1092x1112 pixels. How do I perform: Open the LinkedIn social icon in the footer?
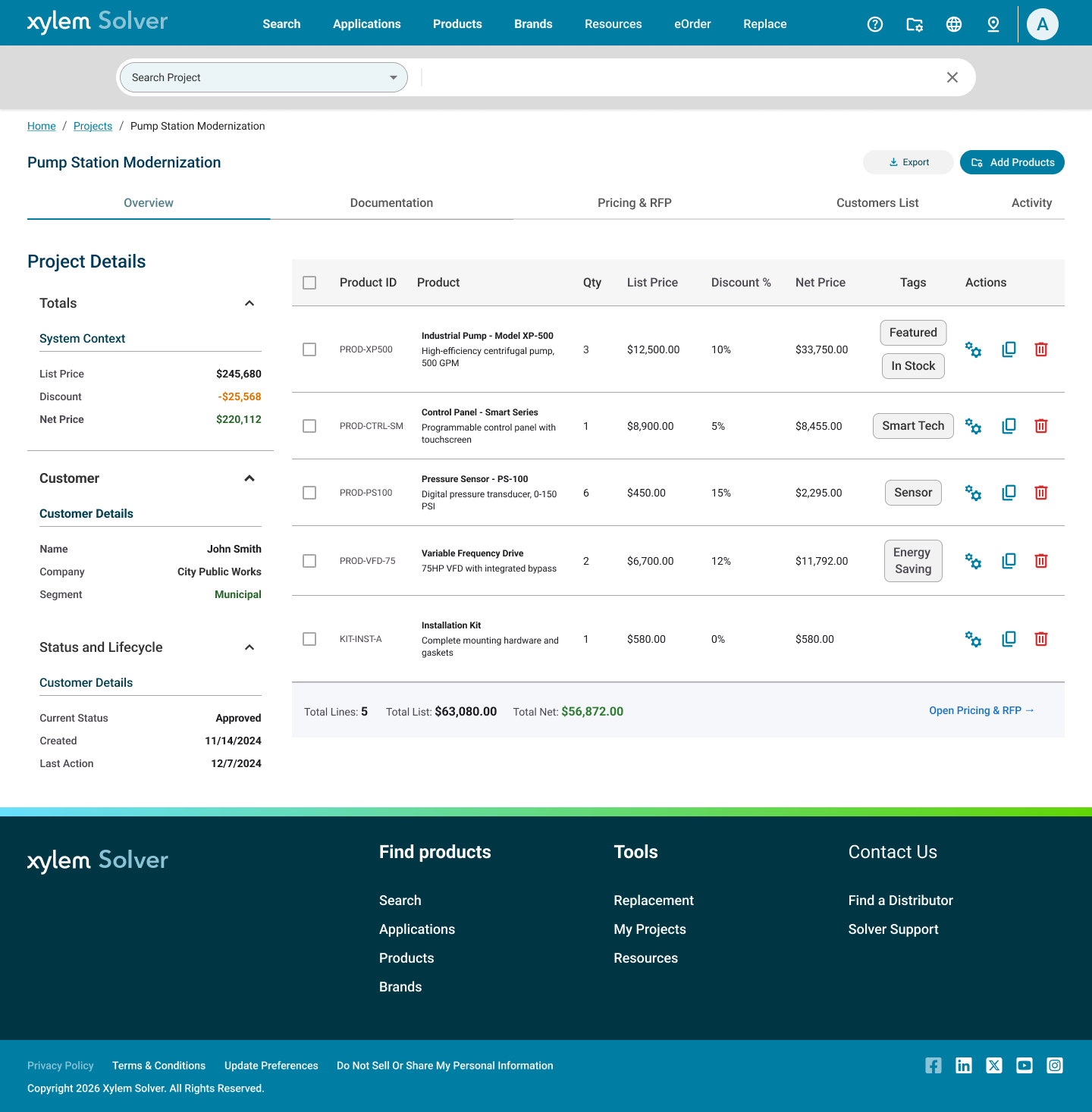[964, 1065]
